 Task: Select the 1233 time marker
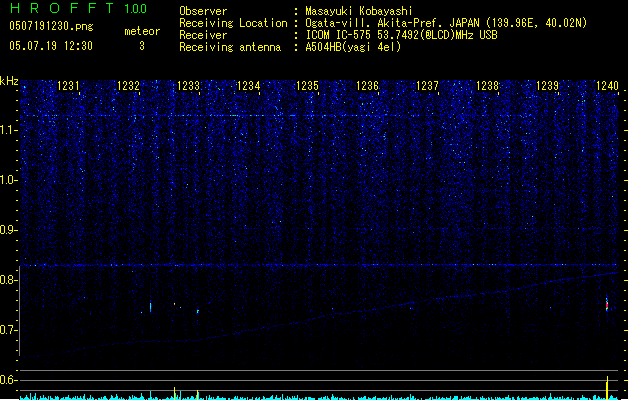[x=188, y=87]
